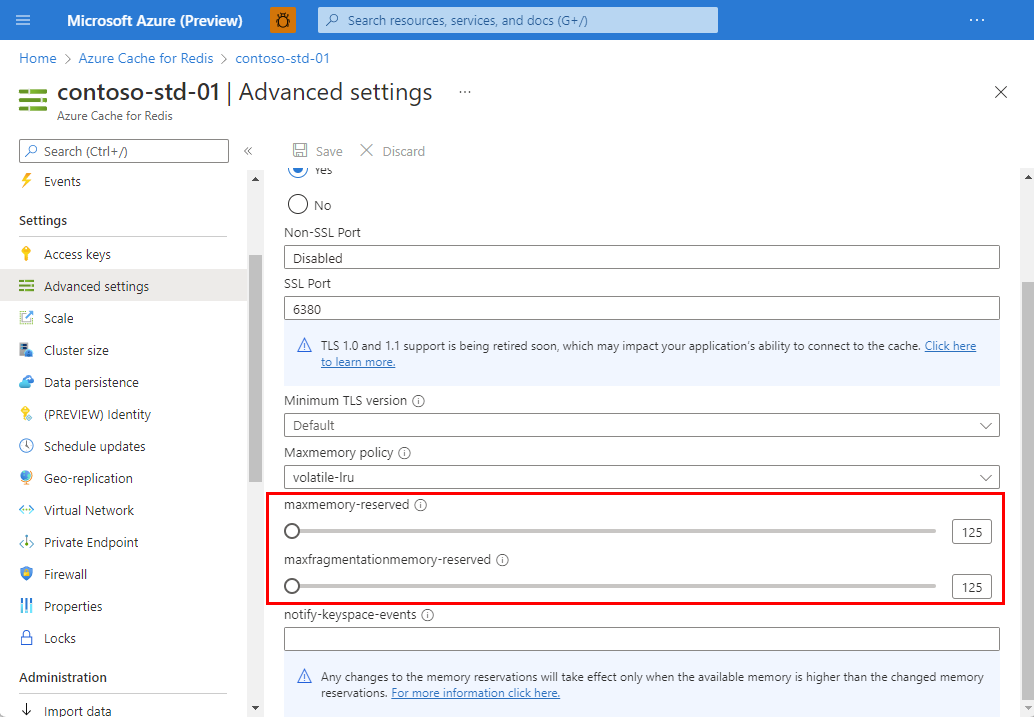Image resolution: width=1034 pixels, height=717 pixels.
Task: Open the Properties icon in sidebar
Action: click(28, 606)
